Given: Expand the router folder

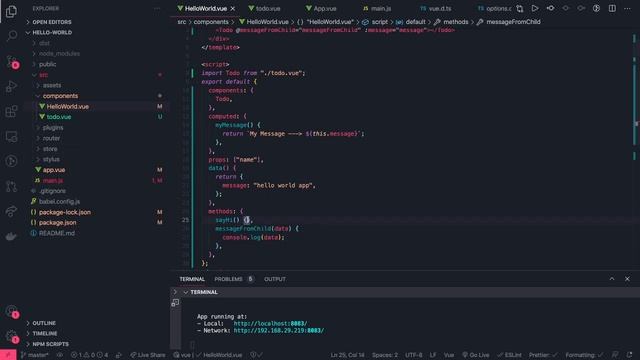Looking at the screenshot, I should tap(51, 138).
